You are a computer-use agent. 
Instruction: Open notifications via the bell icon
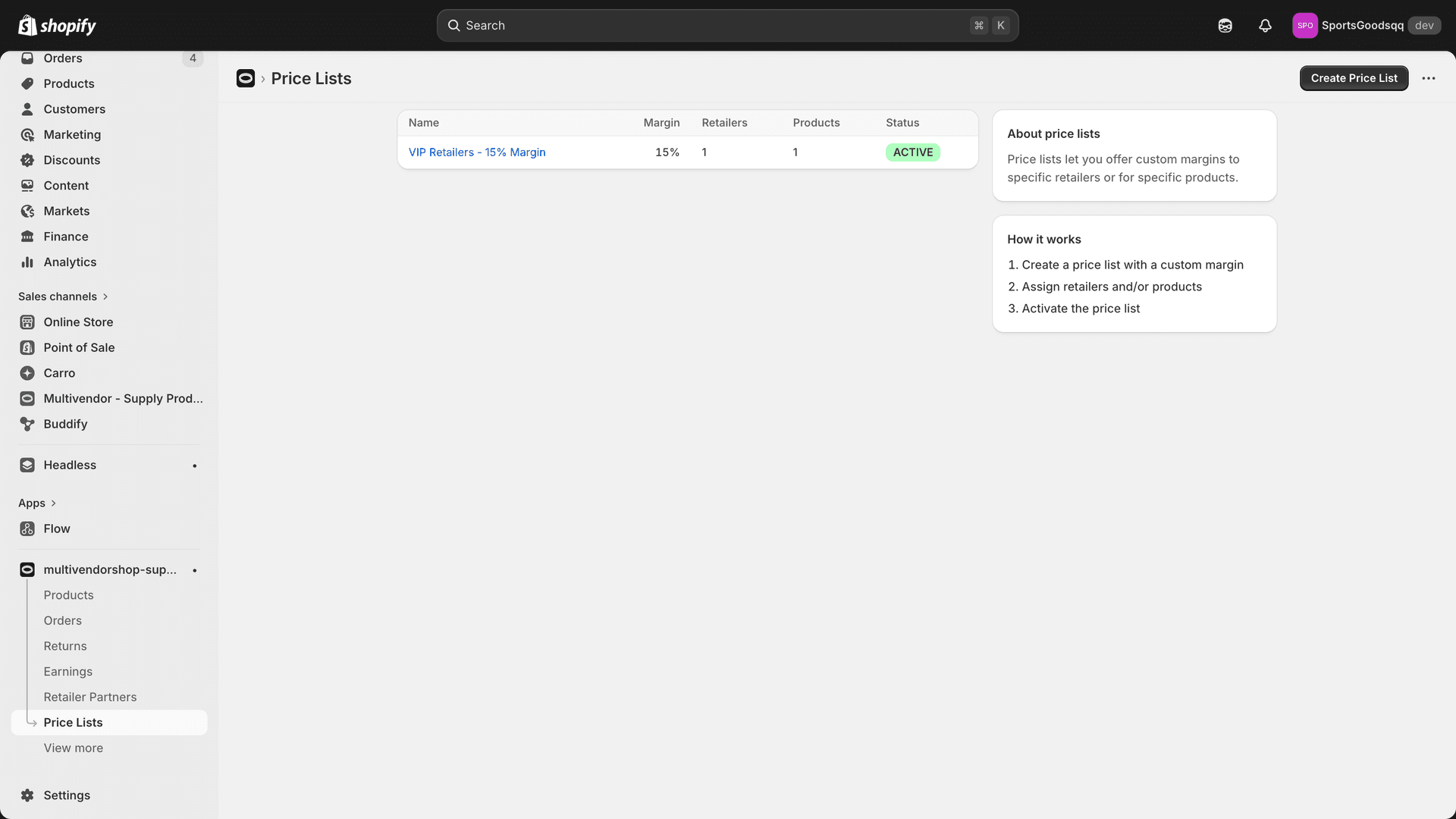point(1264,25)
